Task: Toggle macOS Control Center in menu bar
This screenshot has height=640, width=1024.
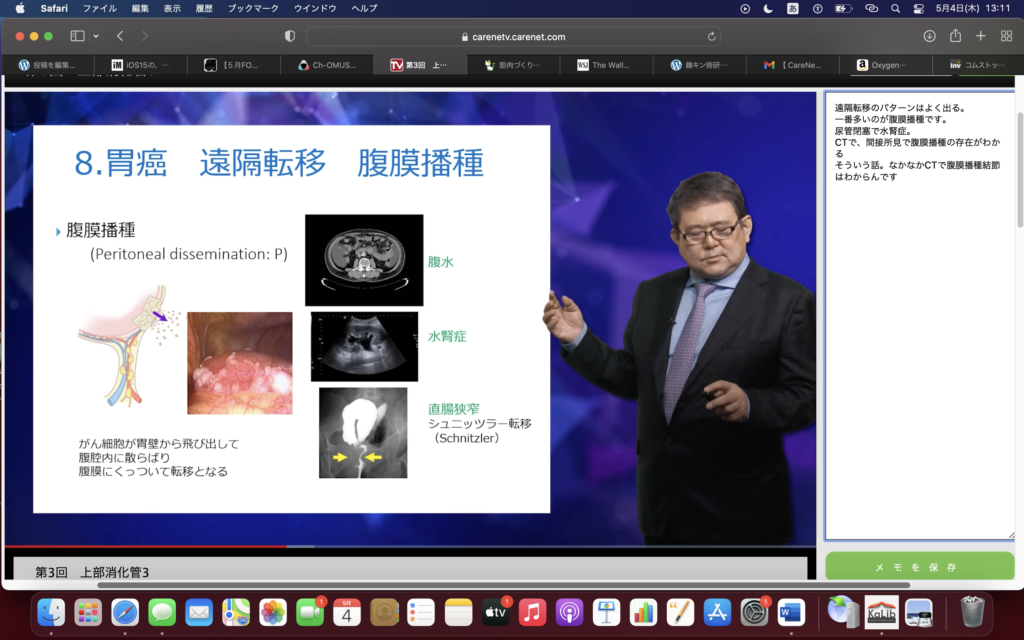Action: (919, 8)
